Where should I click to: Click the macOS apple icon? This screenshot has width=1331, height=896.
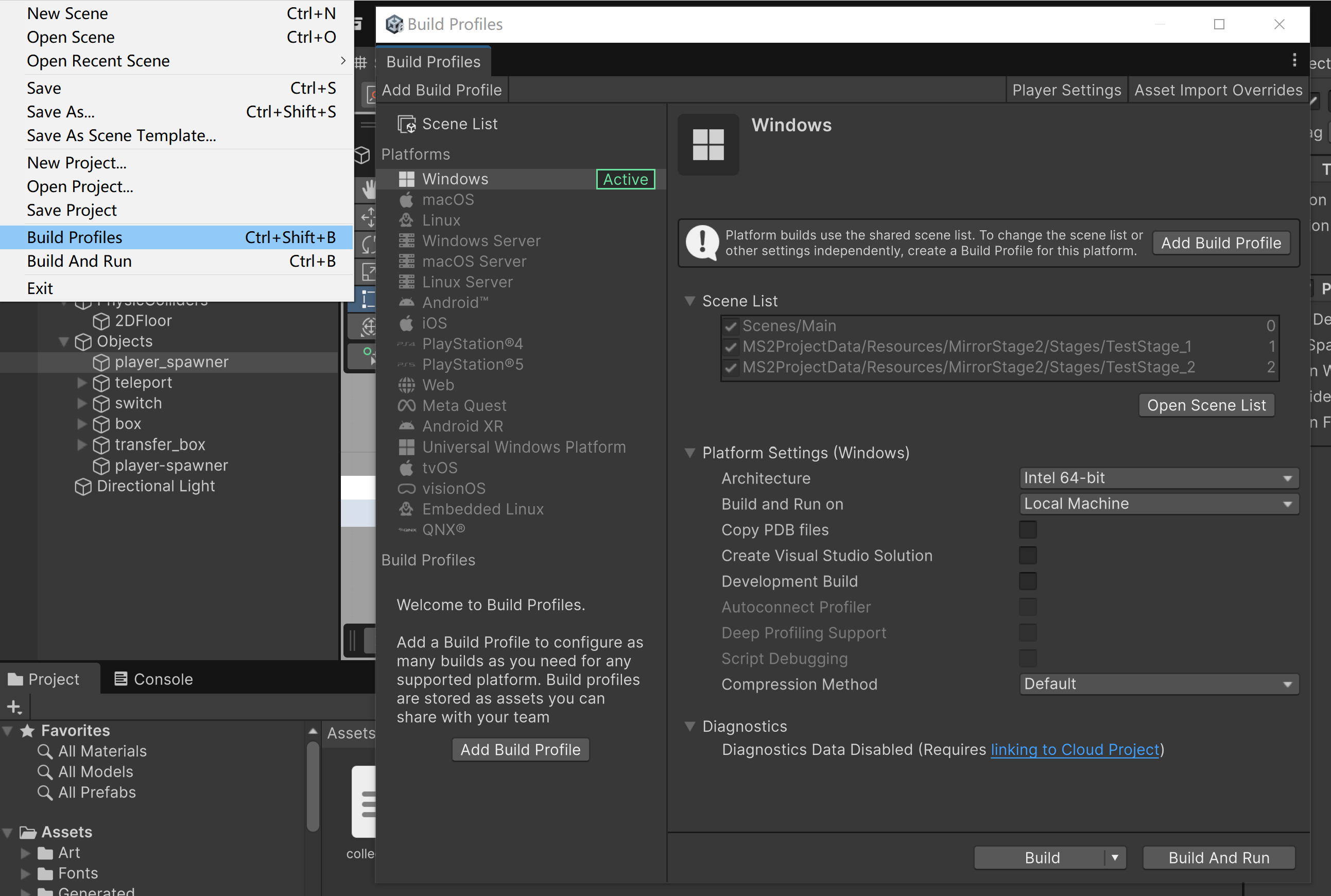[406, 199]
